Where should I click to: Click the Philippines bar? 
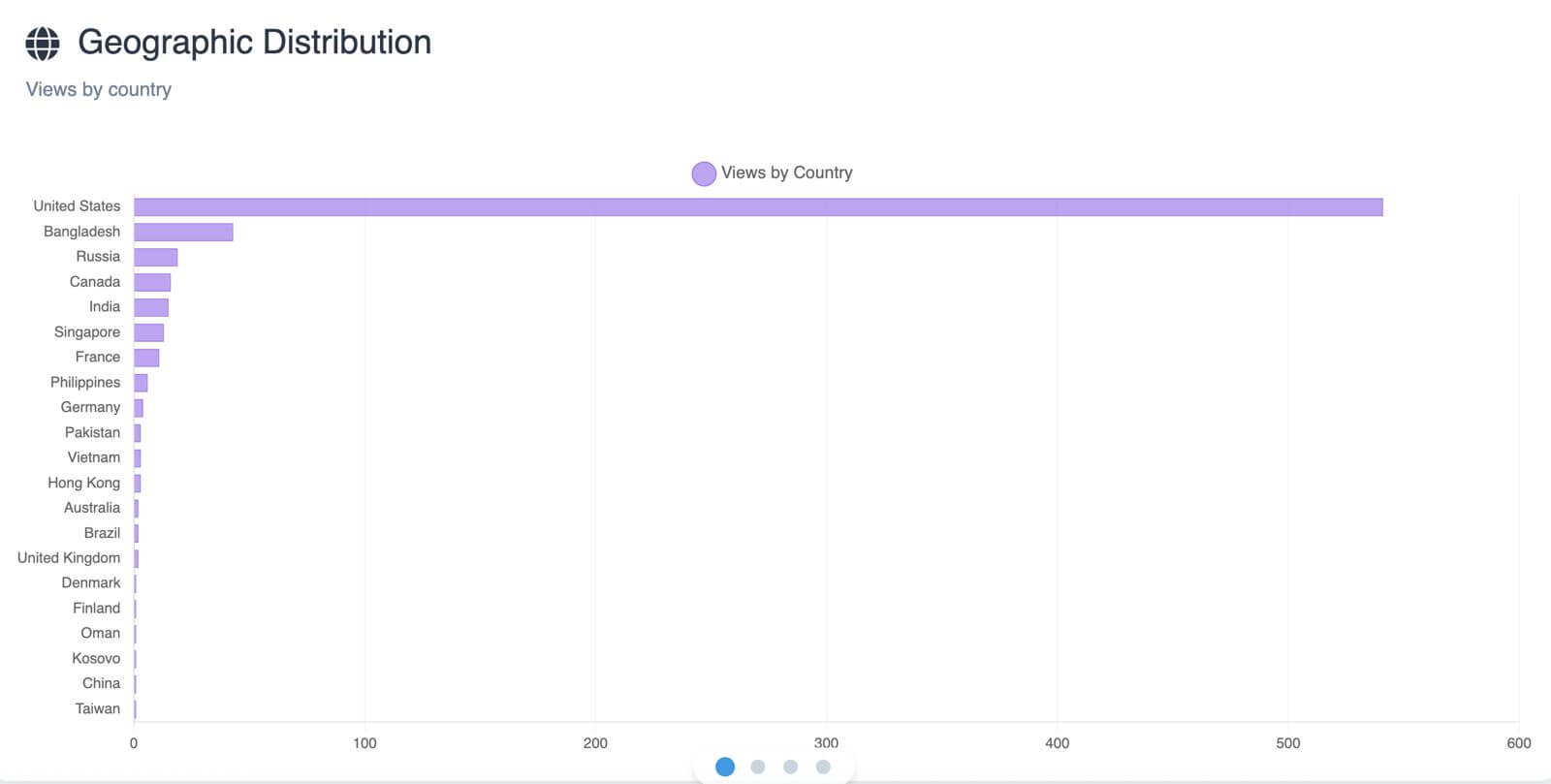(141, 383)
